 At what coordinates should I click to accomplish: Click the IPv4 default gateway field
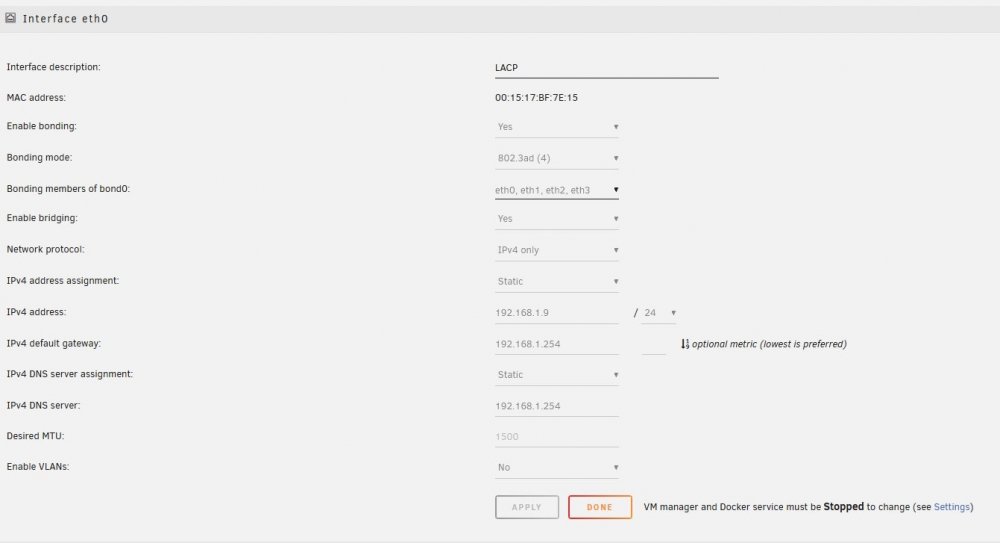[557, 344]
